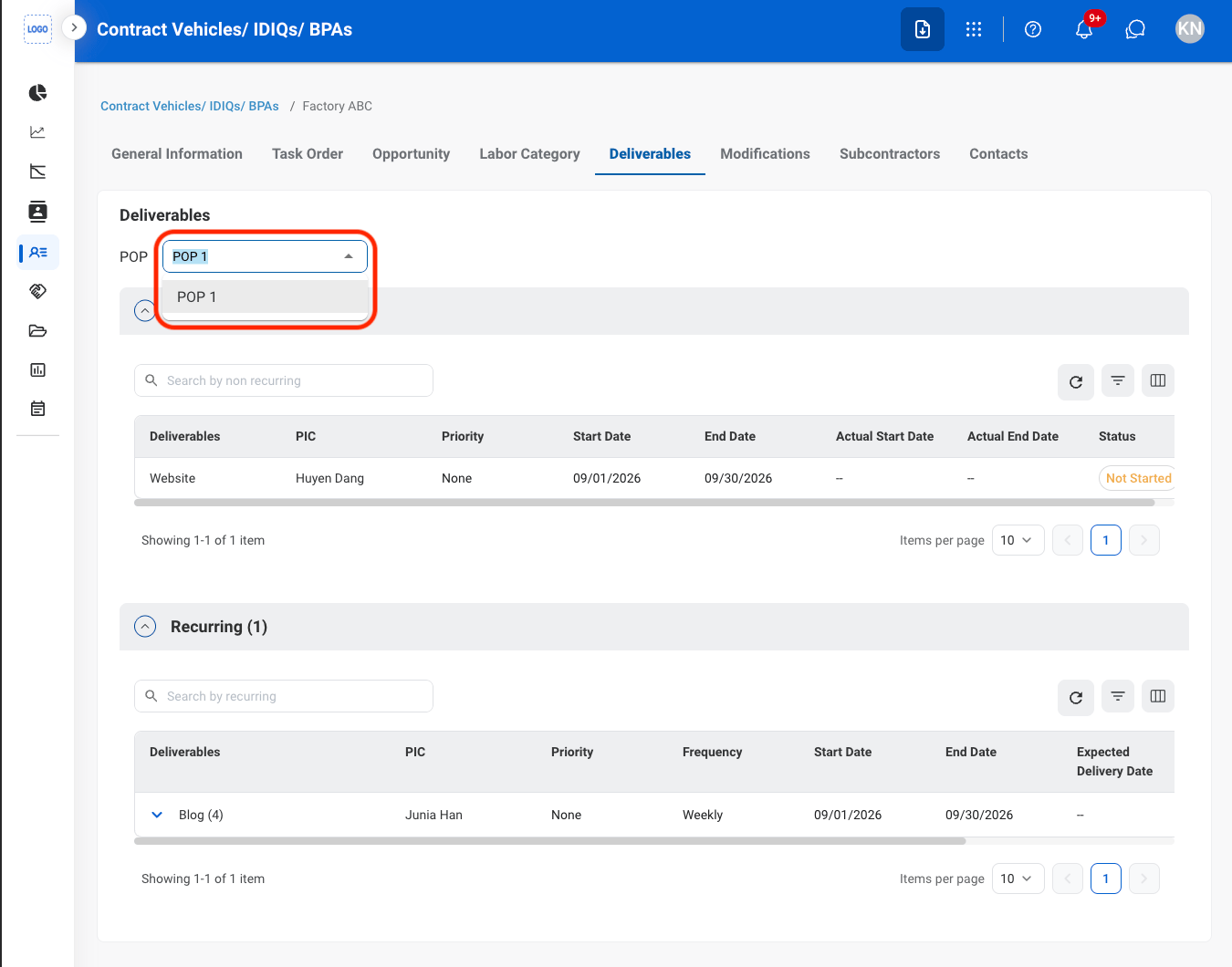The image size is (1232, 967).
Task: Click the KN user avatar
Action: tap(1190, 28)
